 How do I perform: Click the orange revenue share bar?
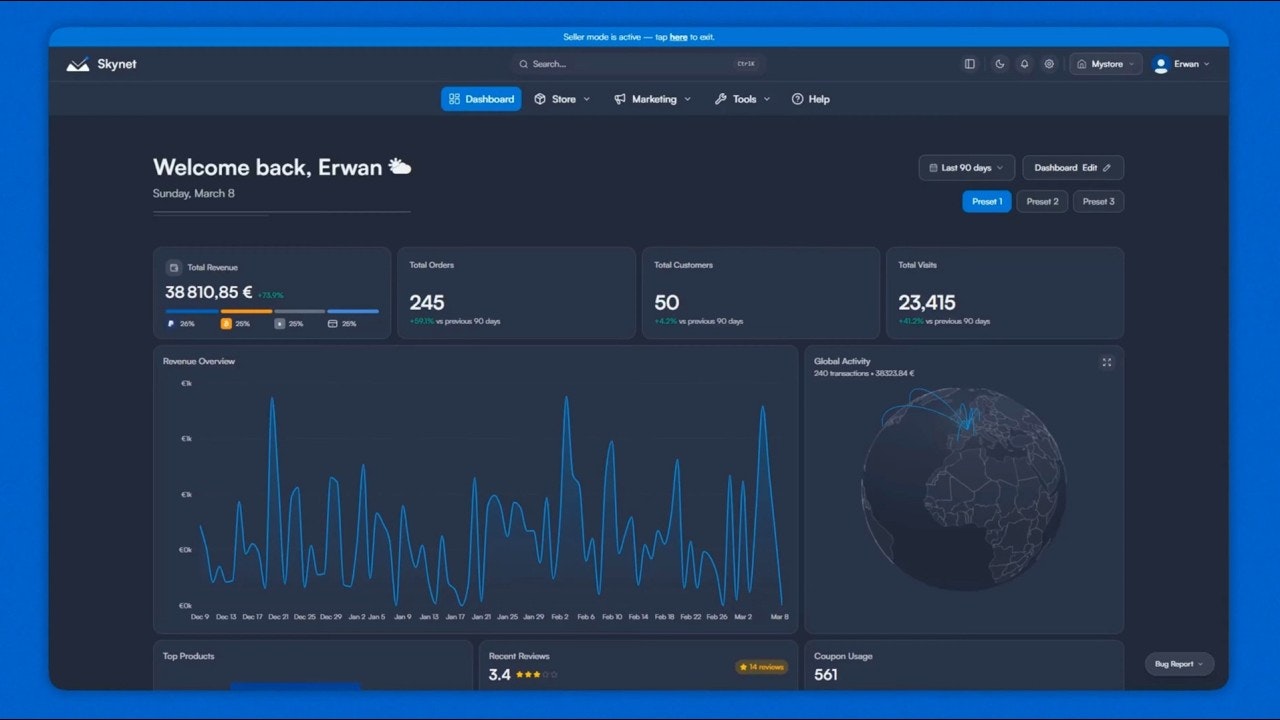[246, 311]
